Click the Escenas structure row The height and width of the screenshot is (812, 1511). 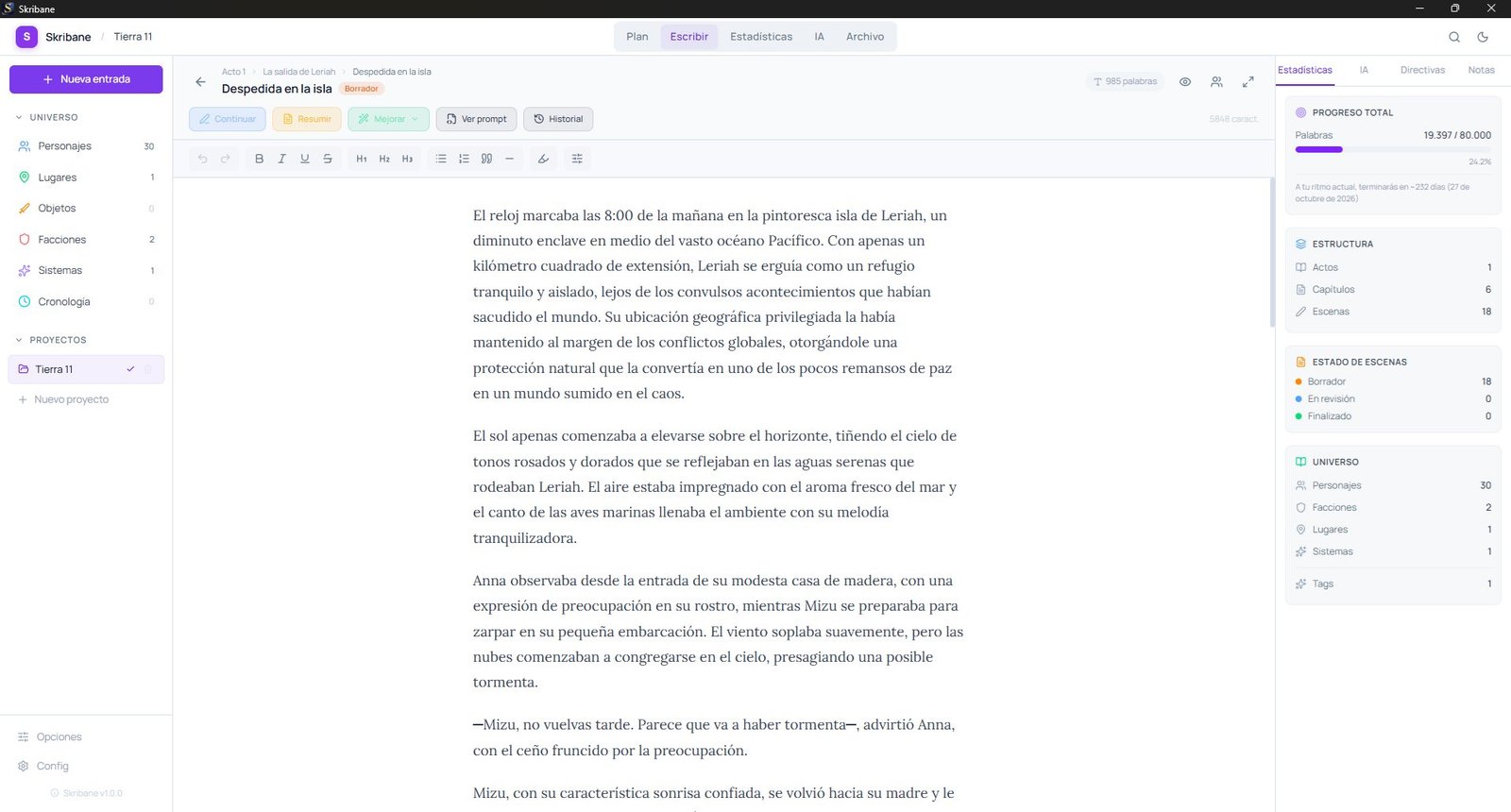coord(1393,312)
